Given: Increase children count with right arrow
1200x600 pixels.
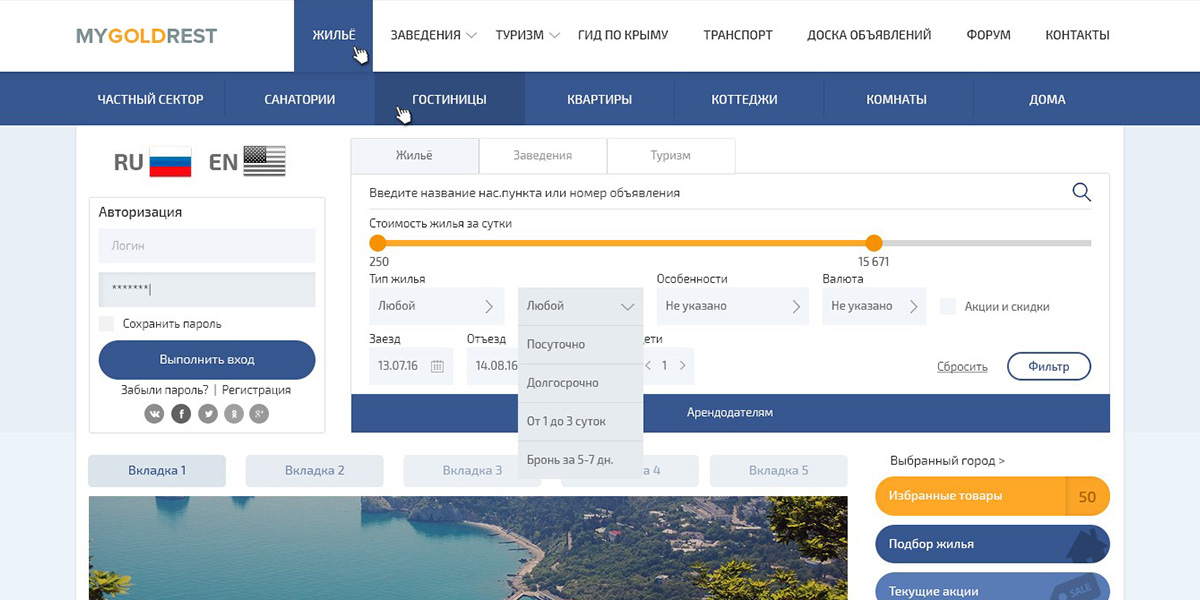Looking at the screenshot, I should 683,366.
